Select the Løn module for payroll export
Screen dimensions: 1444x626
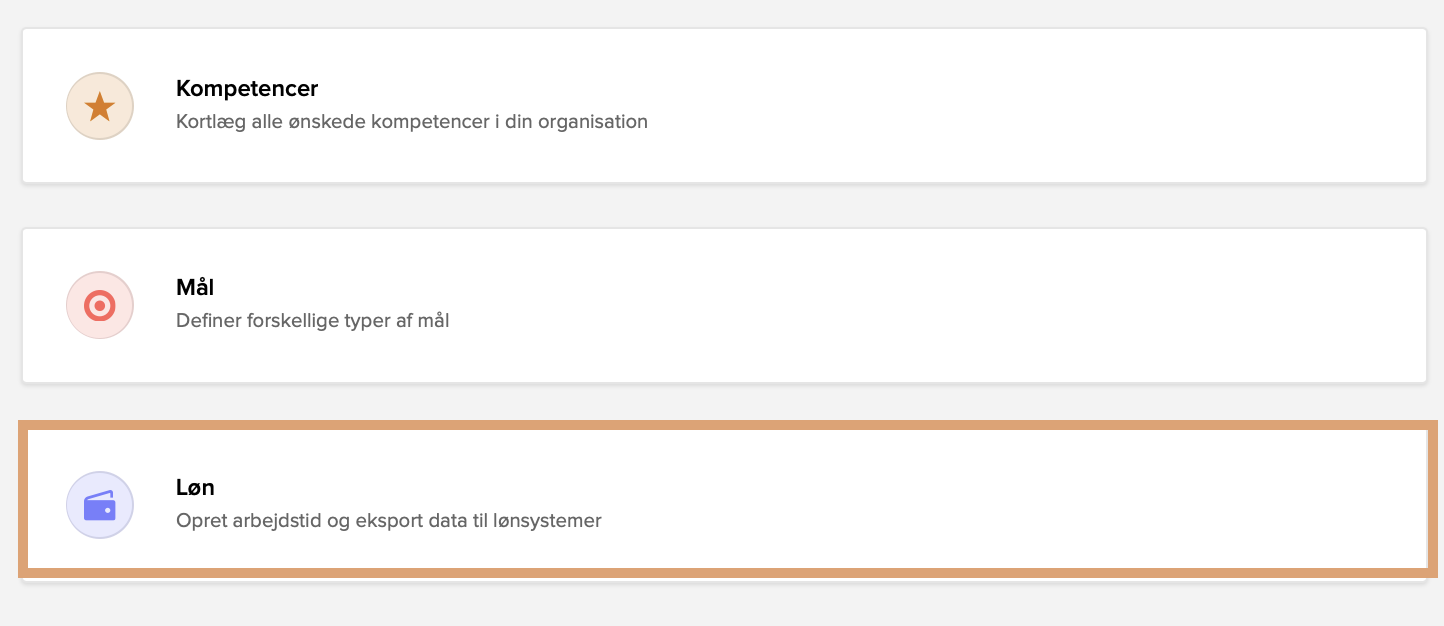click(722, 498)
